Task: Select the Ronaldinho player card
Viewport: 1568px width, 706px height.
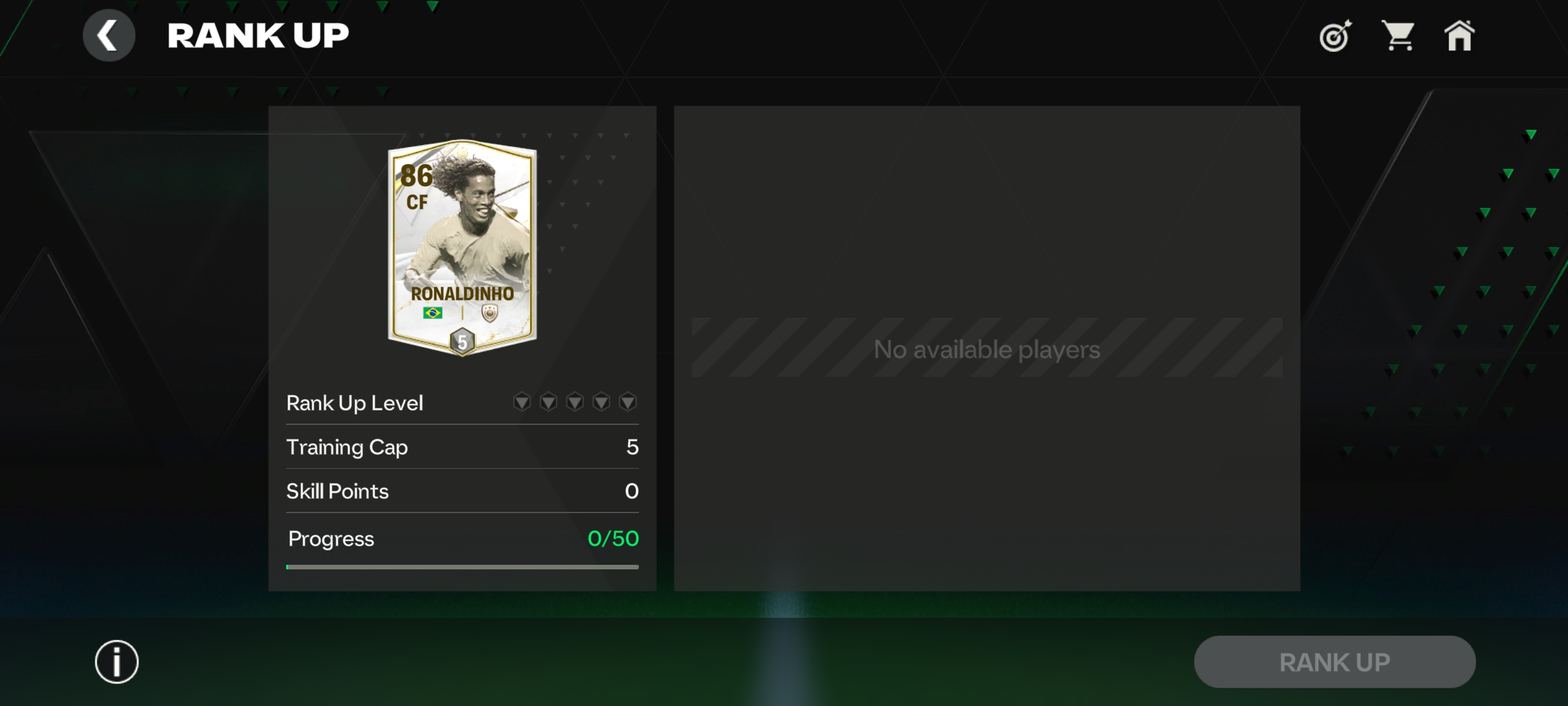Action: 462,248
